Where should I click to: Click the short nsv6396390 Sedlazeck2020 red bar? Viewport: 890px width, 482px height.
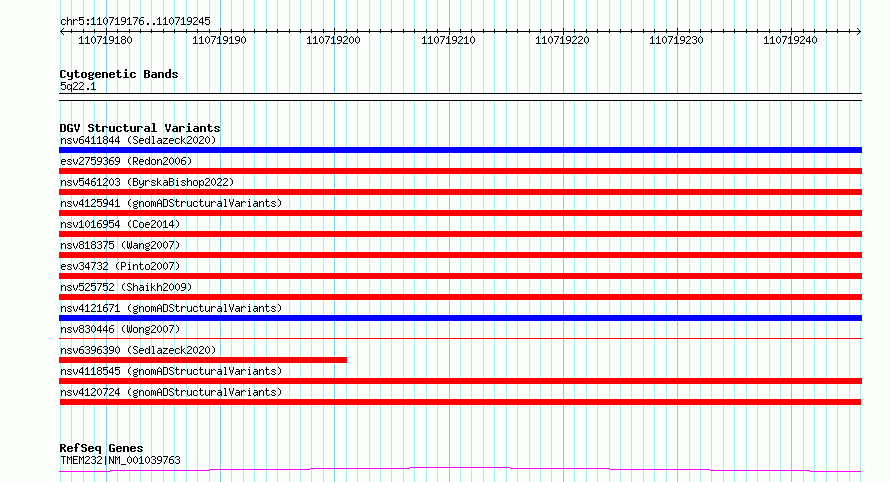[203, 361]
